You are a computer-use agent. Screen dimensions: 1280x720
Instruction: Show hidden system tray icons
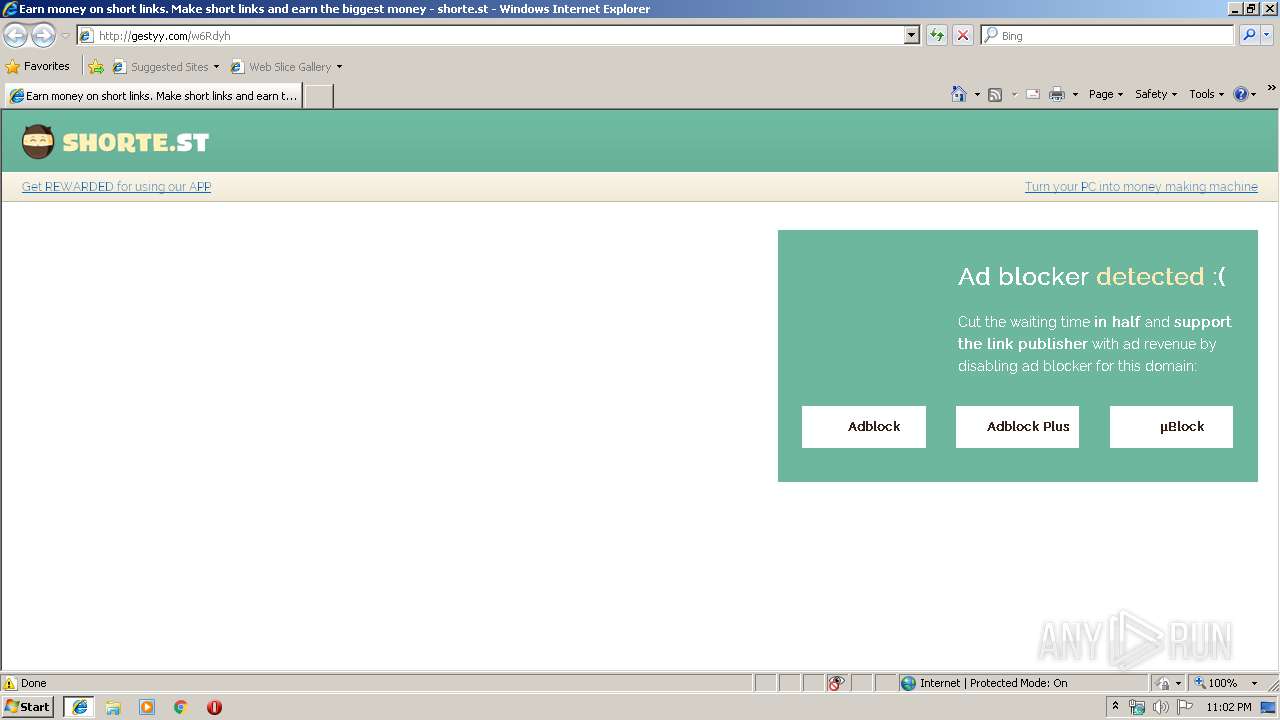coord(1116,707)
